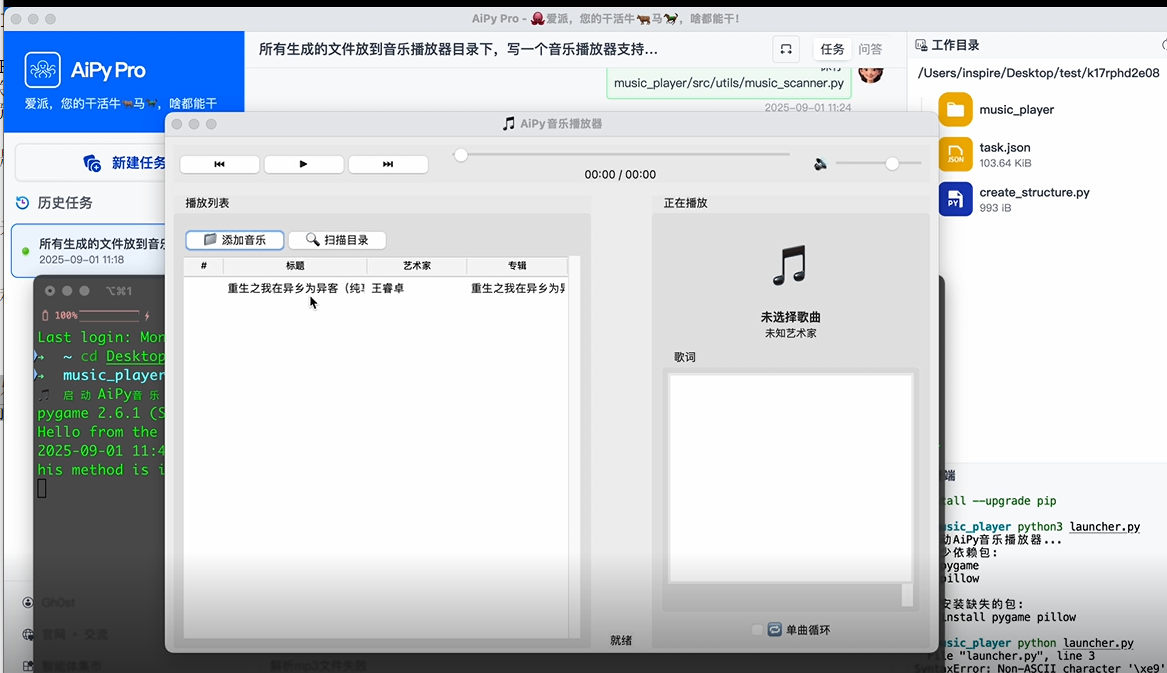Switch to the 任务 tab
This screenshot has height=673, width=1167.
(x=832, y=49)
